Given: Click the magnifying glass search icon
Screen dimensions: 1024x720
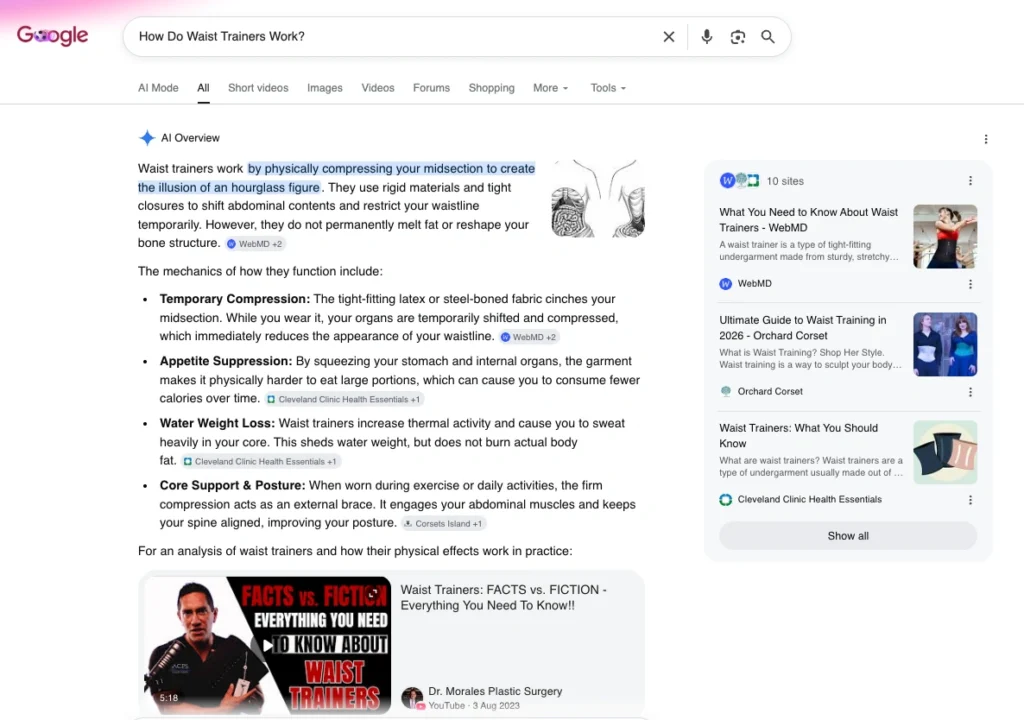Looking at the screenshot, I should click(768, 37).
